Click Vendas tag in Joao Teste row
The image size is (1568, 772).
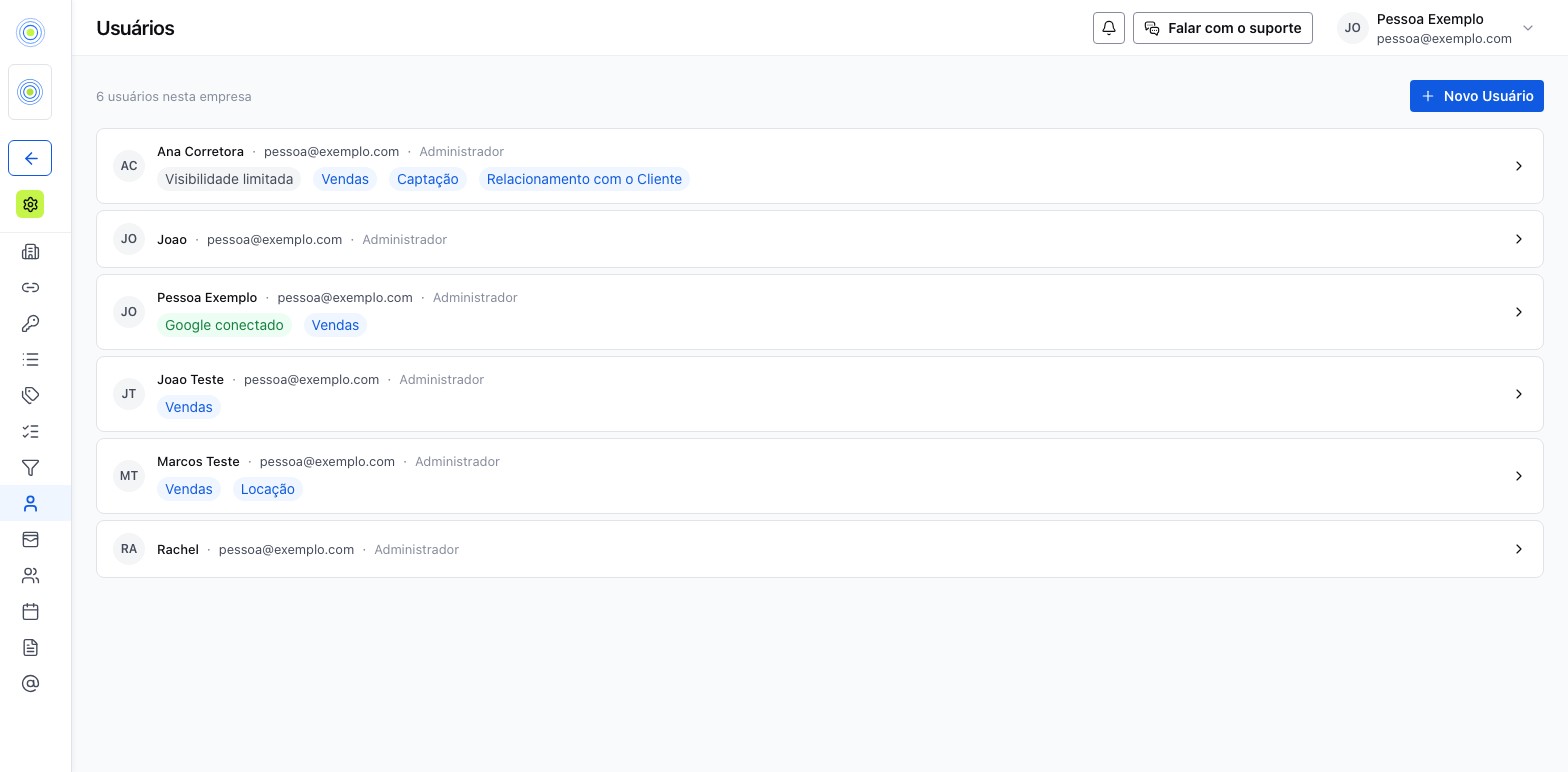click(x=189, y=407)
